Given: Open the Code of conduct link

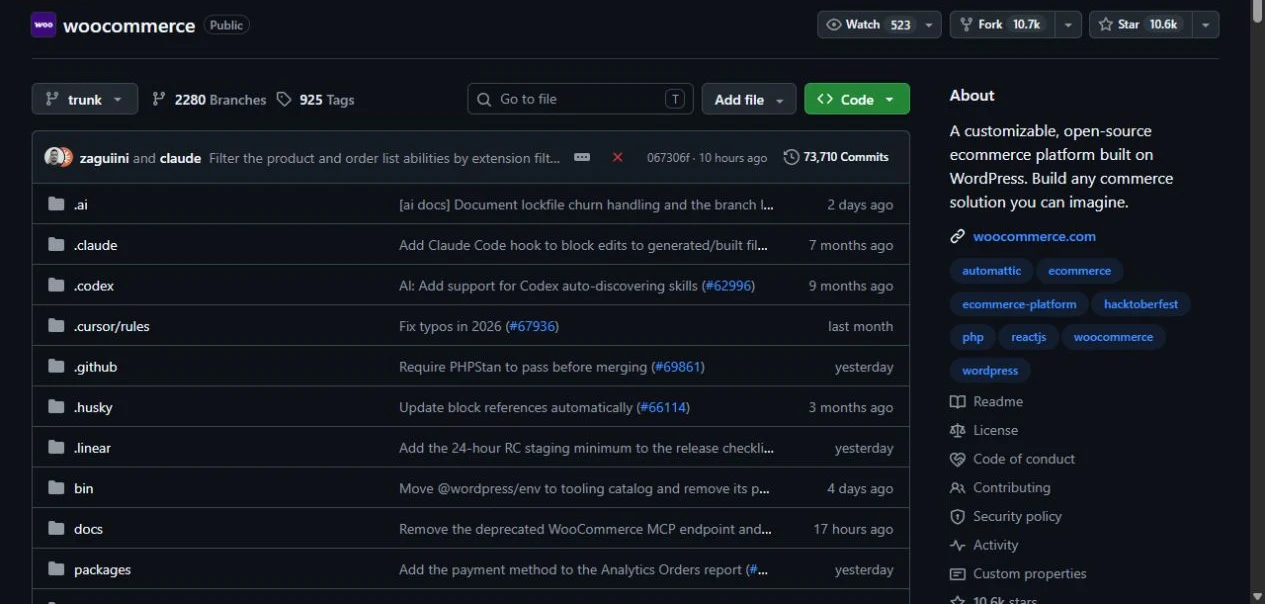Looking at the screenshot, I should (1012, 459).
